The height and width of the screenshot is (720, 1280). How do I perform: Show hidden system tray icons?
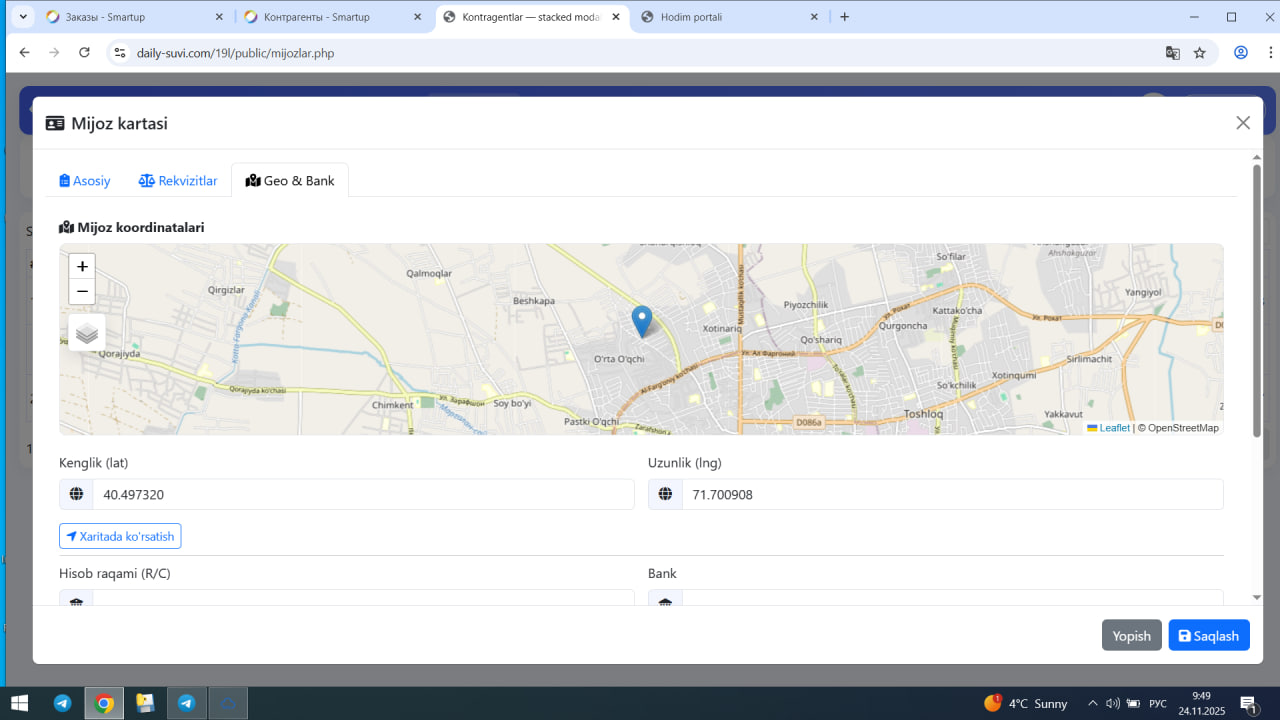pyautogui.click(x=1093, y=703)
